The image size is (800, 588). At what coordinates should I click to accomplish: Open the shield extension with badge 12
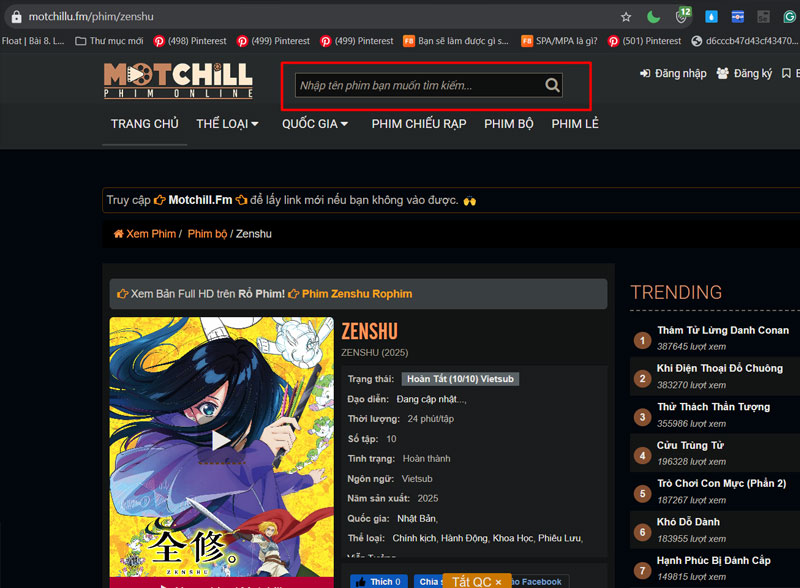pos(682,15)
